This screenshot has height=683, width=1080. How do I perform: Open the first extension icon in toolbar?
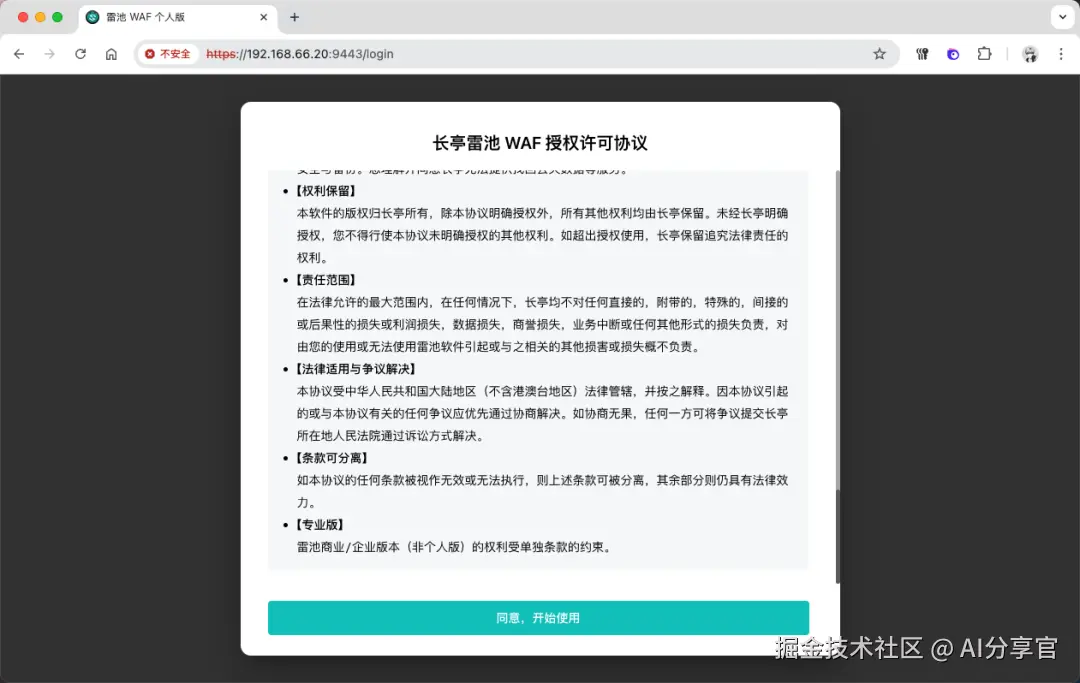click(922, 54)
